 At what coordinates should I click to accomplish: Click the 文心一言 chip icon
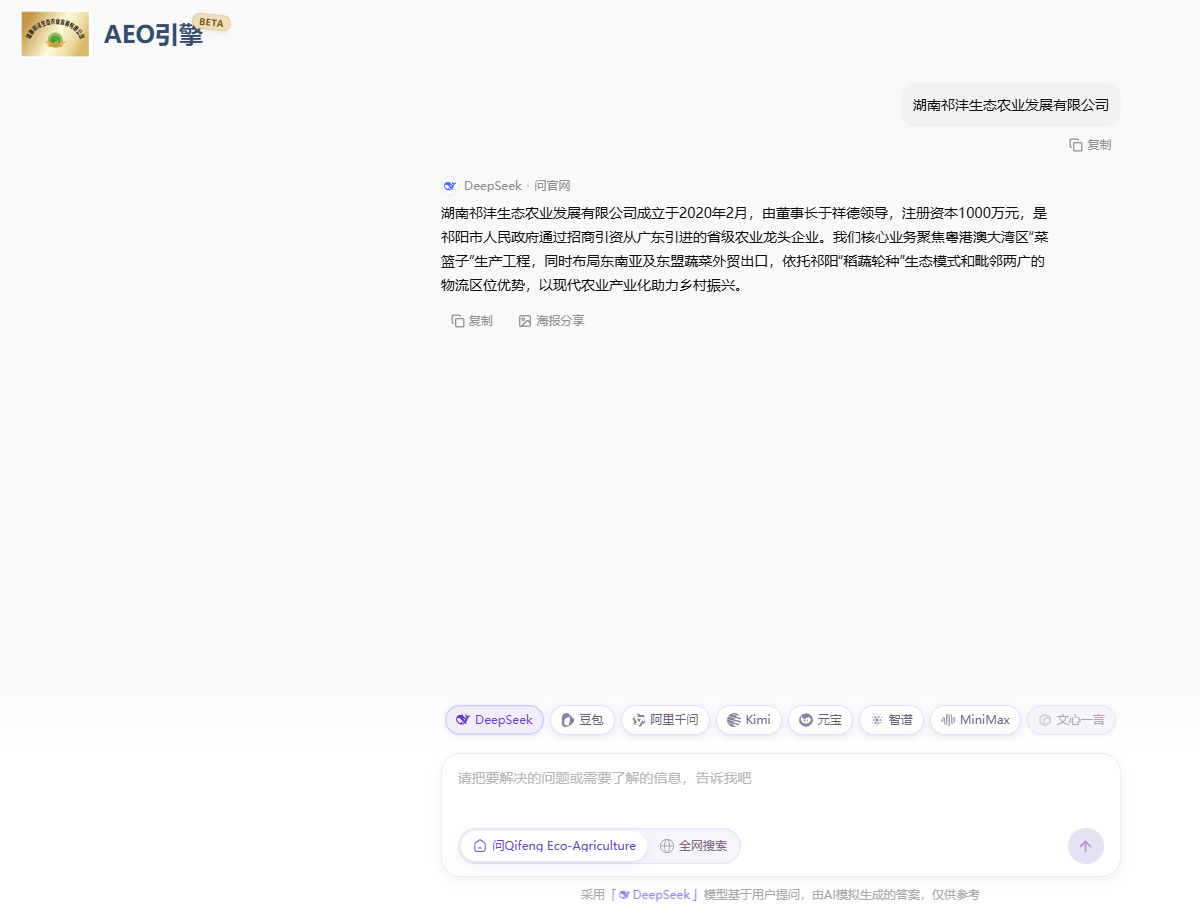[x=1044, y=720]
